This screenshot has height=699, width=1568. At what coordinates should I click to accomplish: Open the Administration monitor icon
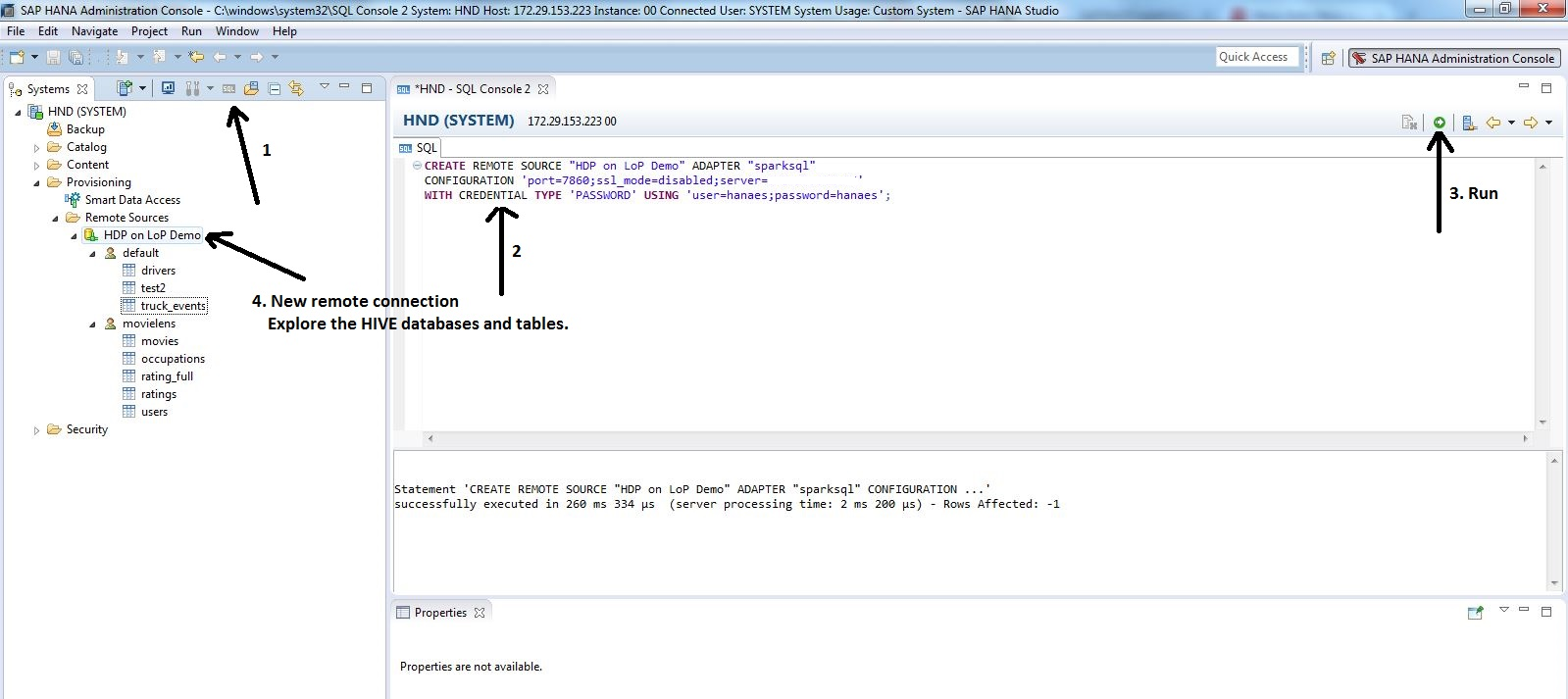pyautogui.click(x=168, y=88)
